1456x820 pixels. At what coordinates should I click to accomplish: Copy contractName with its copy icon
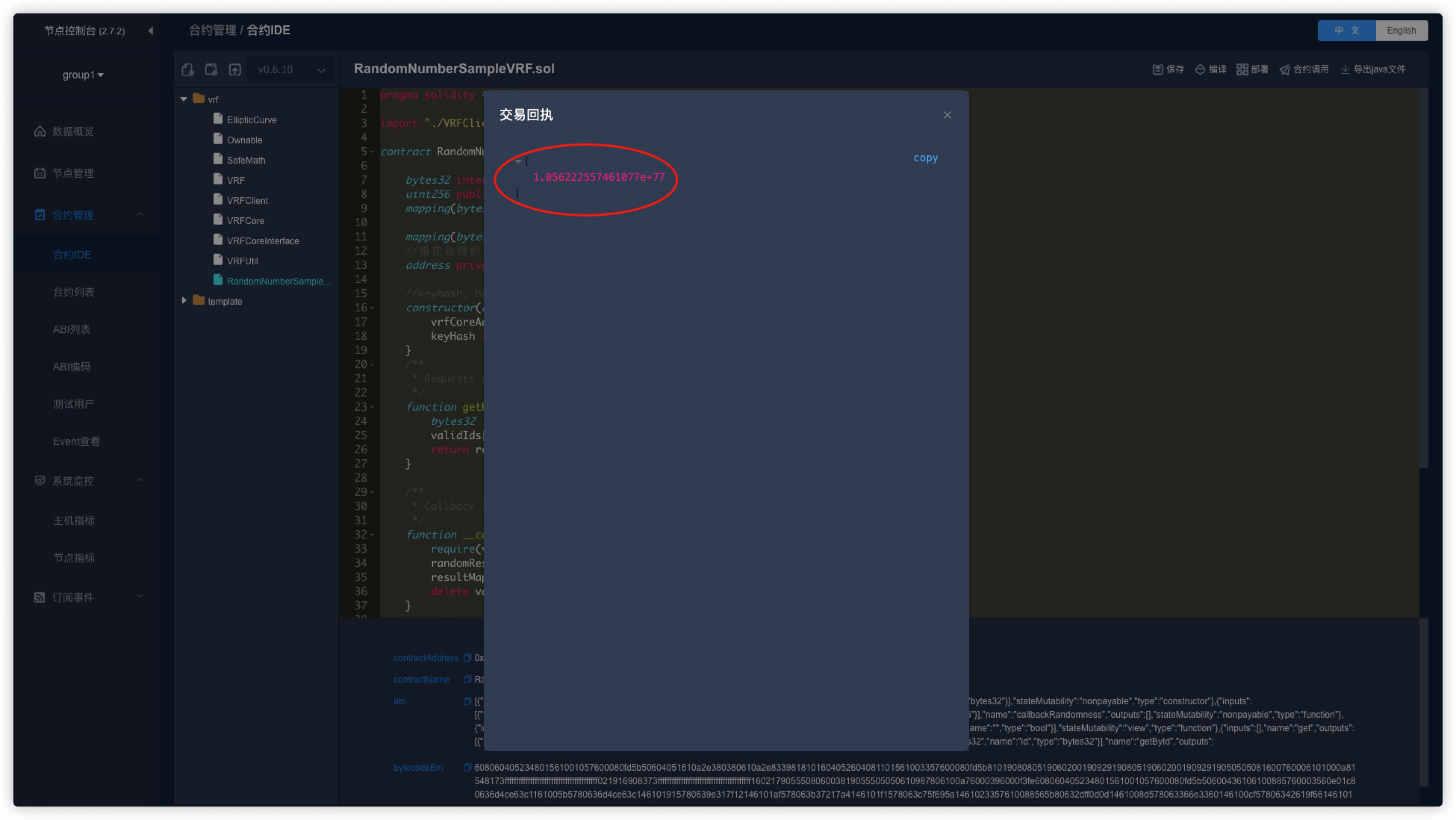[467, 679]
